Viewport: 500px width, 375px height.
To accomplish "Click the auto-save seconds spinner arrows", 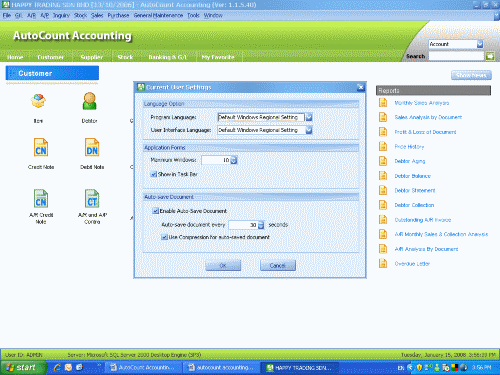I will point(261,225).
